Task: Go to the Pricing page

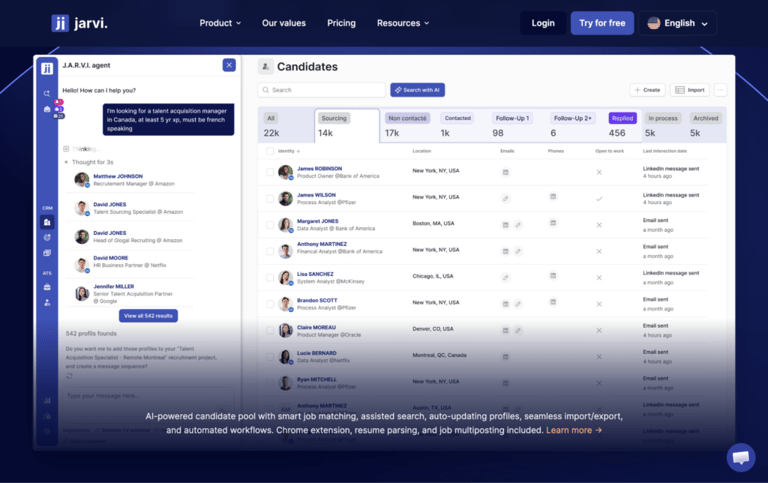Action: 341,23
